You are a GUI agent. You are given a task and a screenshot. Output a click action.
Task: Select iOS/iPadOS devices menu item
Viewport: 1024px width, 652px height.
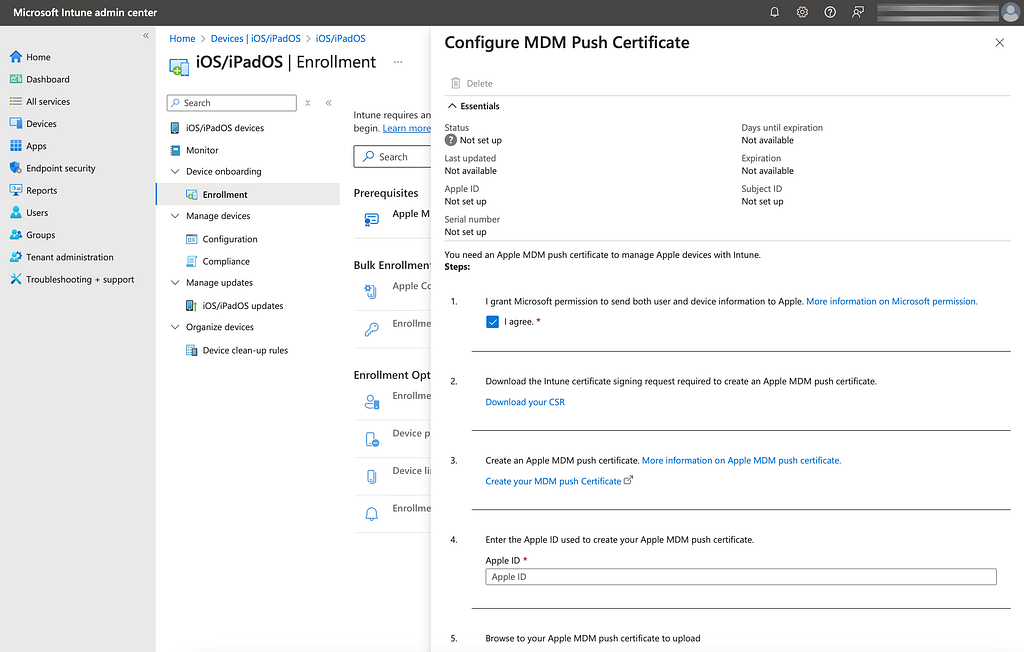[225, 127]
